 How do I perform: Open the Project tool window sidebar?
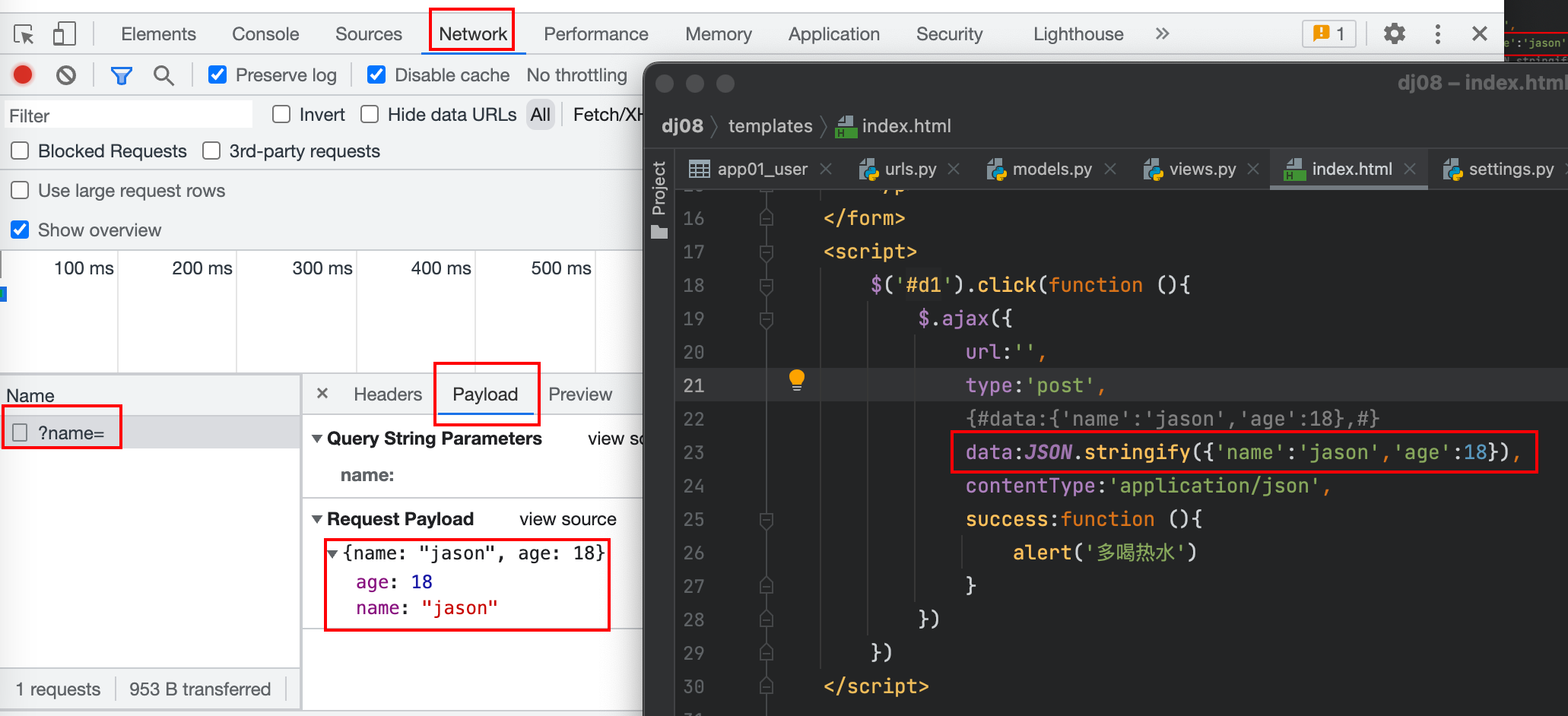coord(659,200)
